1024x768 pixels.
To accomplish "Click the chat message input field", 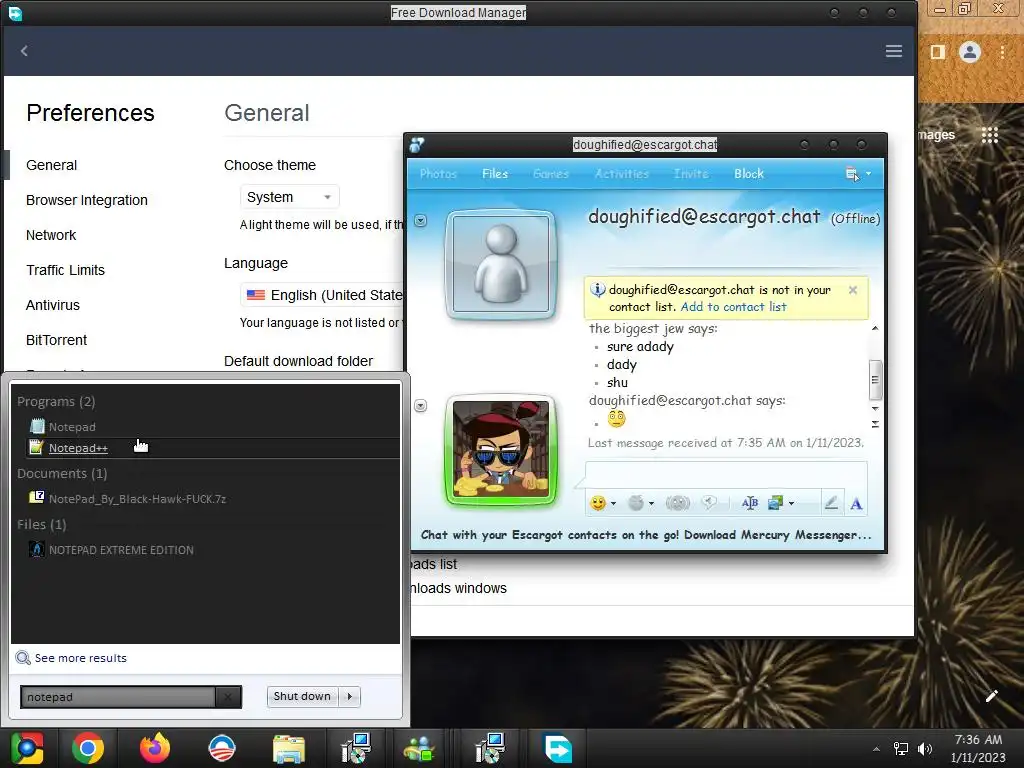I will tap(726, 474).
